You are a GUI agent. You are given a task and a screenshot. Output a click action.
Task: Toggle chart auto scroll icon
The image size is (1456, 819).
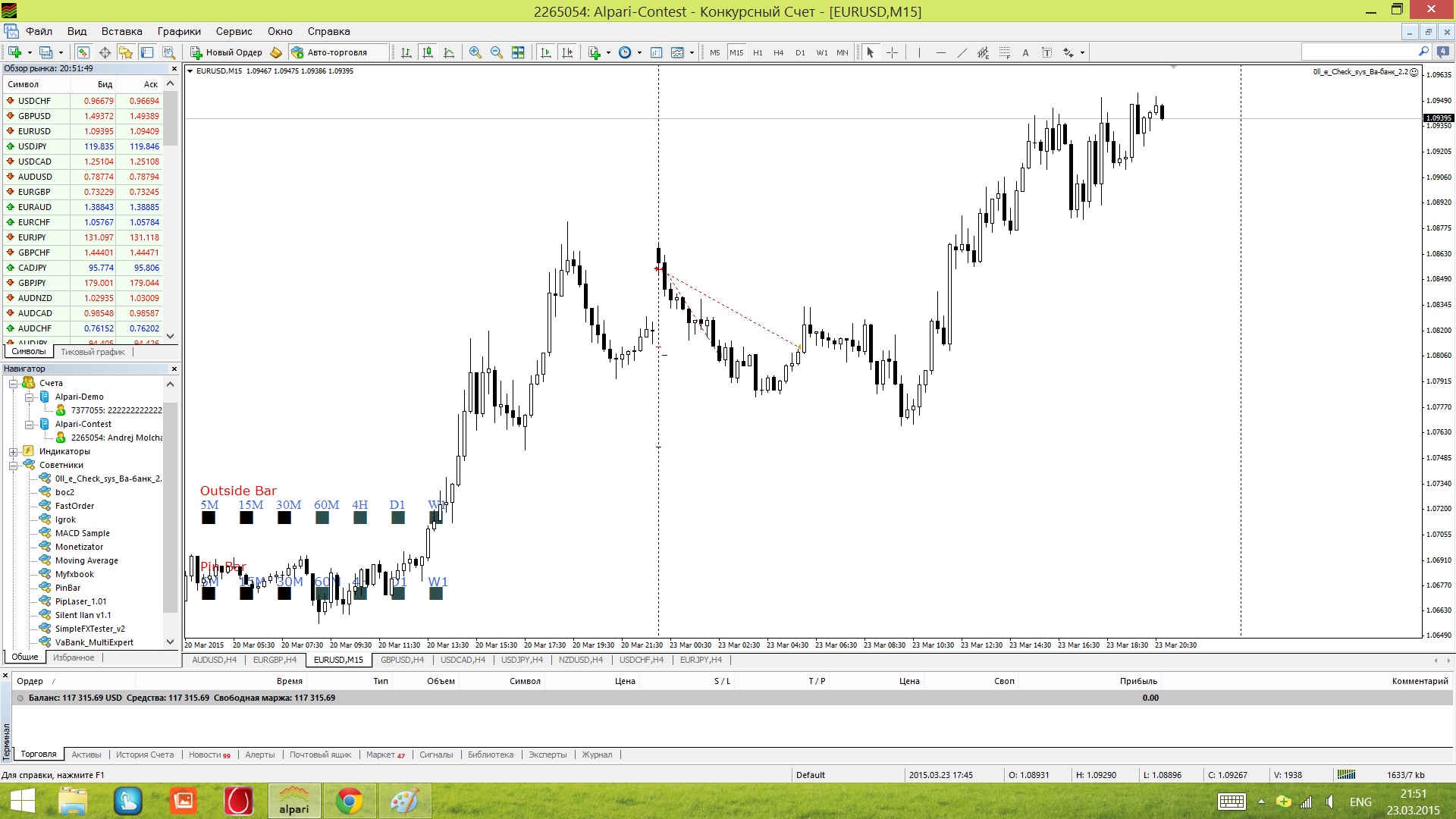tap(545, 52)
